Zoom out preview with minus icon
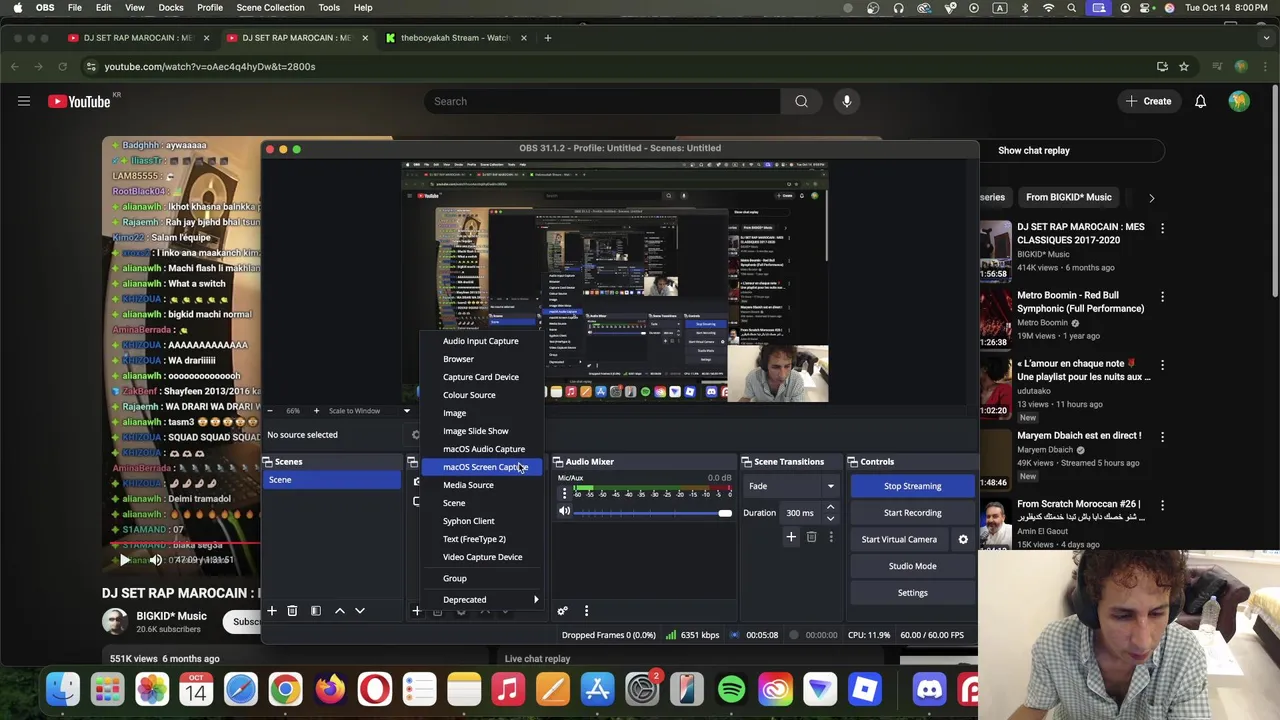 (x=270, y=411)
